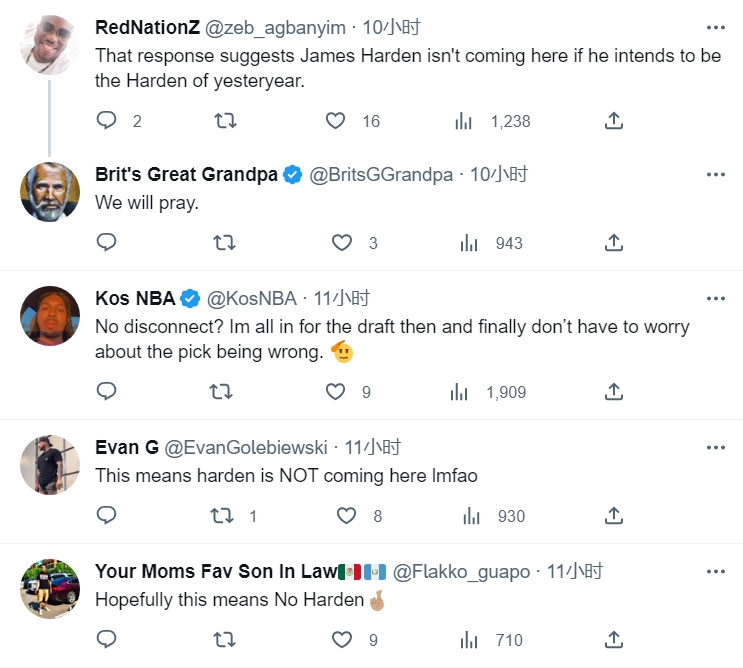This screenshot has width=743, height=668.
Task: Open Your Moms Fav Son In Law's avatar
Action: (50, 588)
